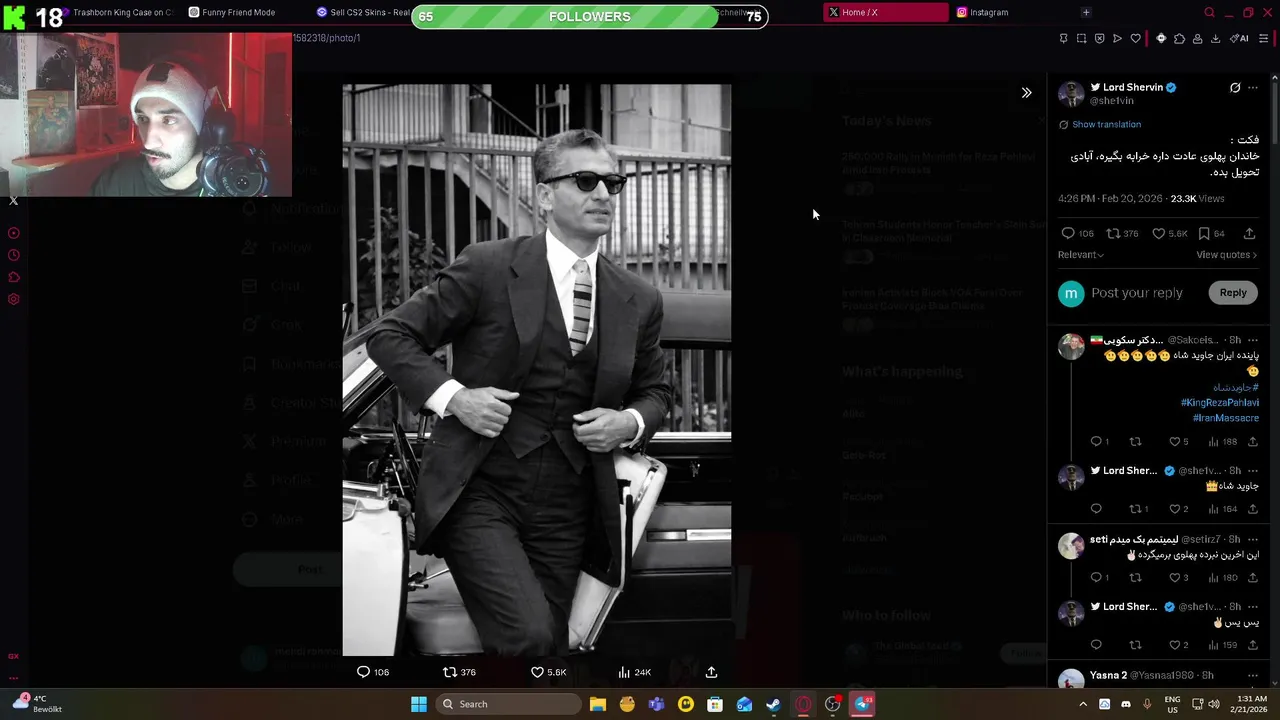Open File Explorer from the taskbar
This screenshot has width=1280, height=720.
pos(597,704)
